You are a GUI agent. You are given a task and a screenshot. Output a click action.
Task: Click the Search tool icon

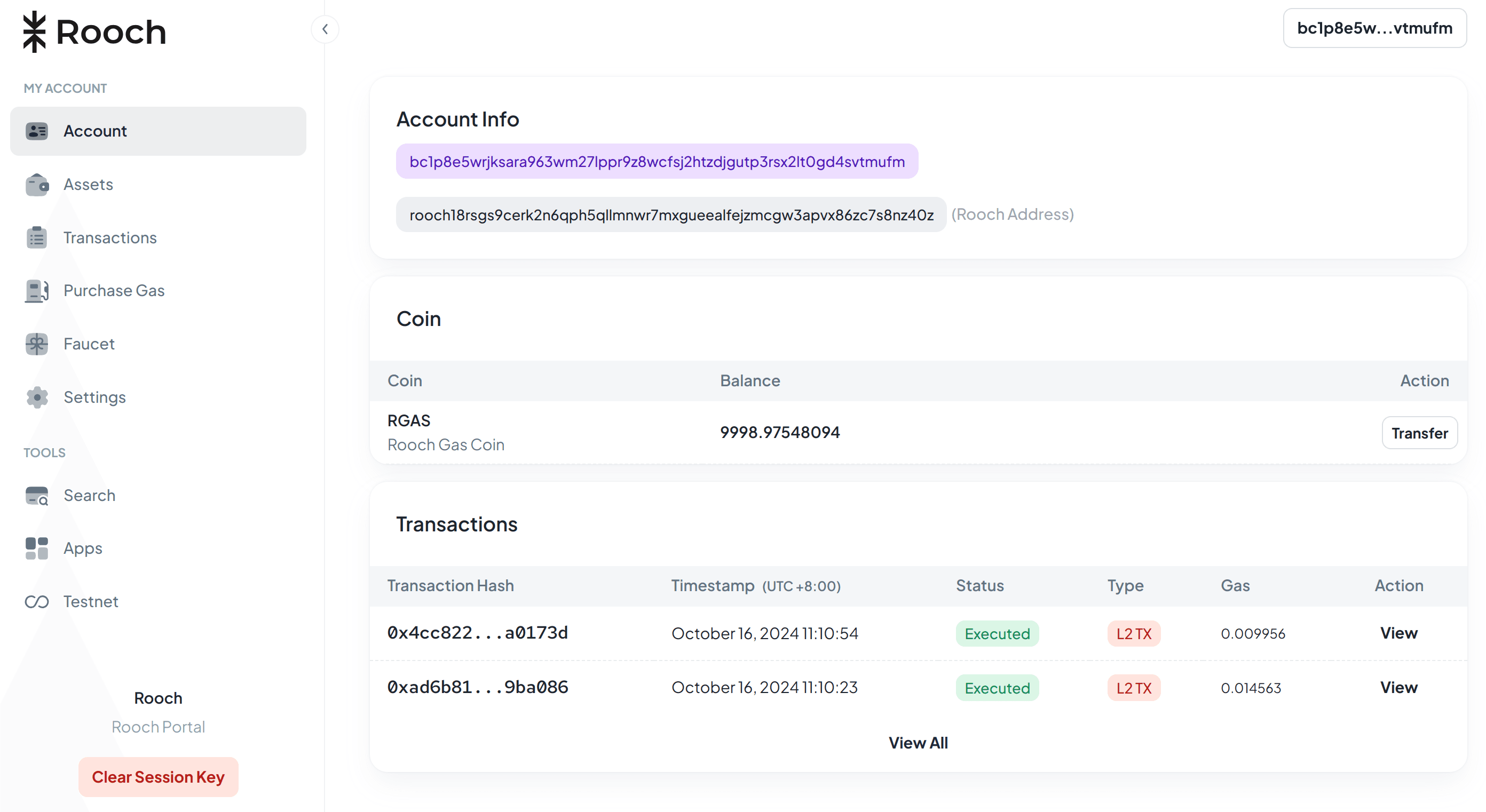click(37, 496)
